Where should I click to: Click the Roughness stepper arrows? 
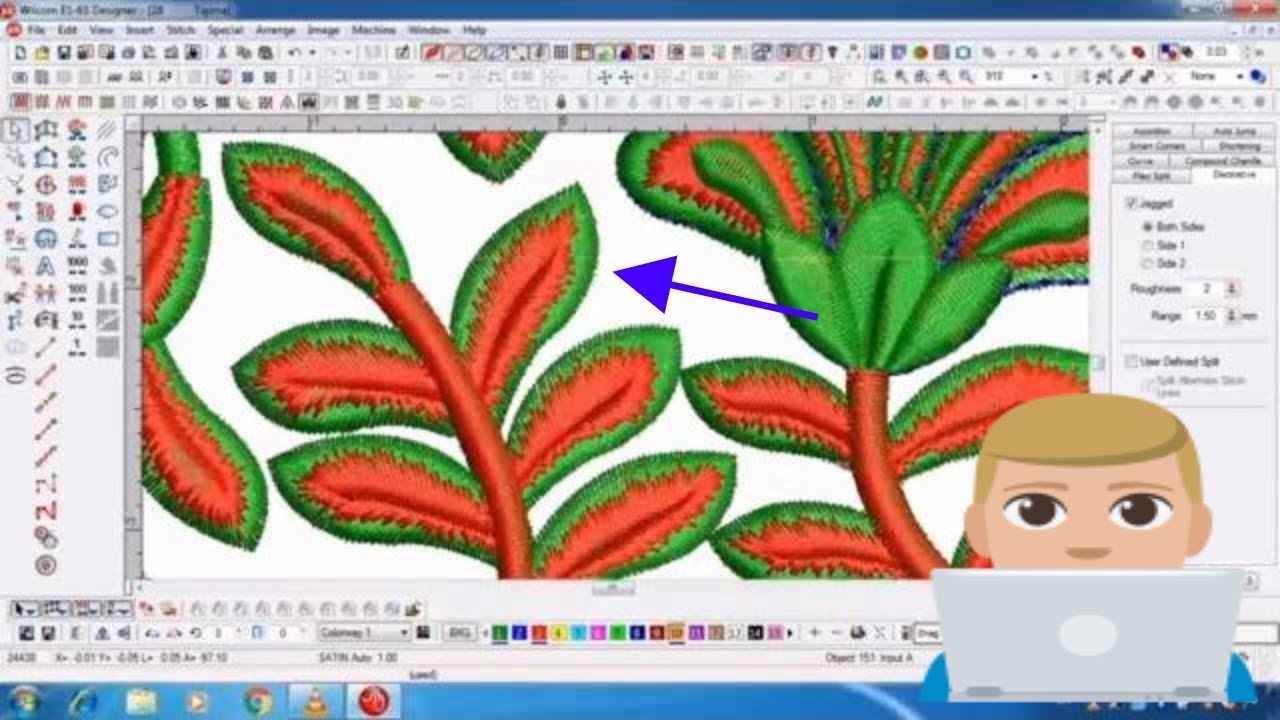click(1232, 289)
